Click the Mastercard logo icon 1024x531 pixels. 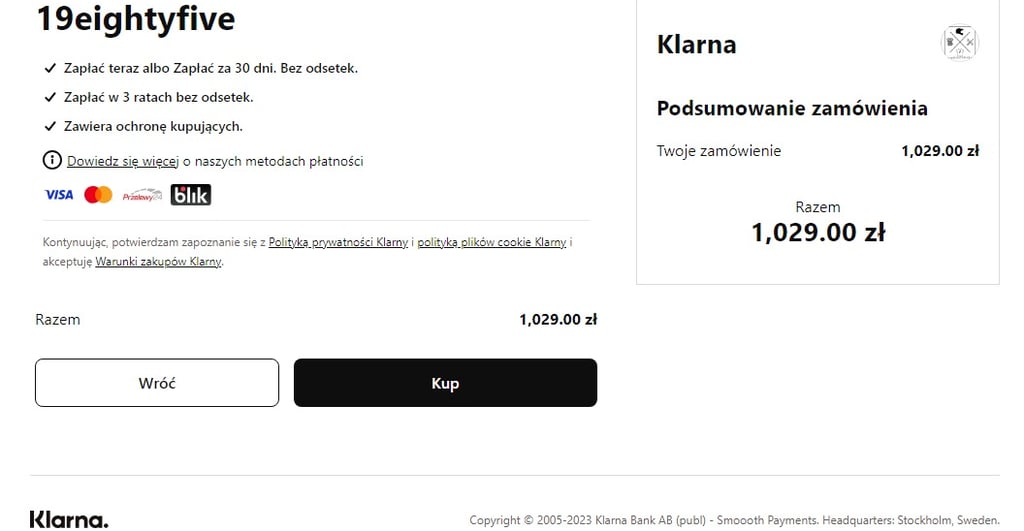pos(99,195)
